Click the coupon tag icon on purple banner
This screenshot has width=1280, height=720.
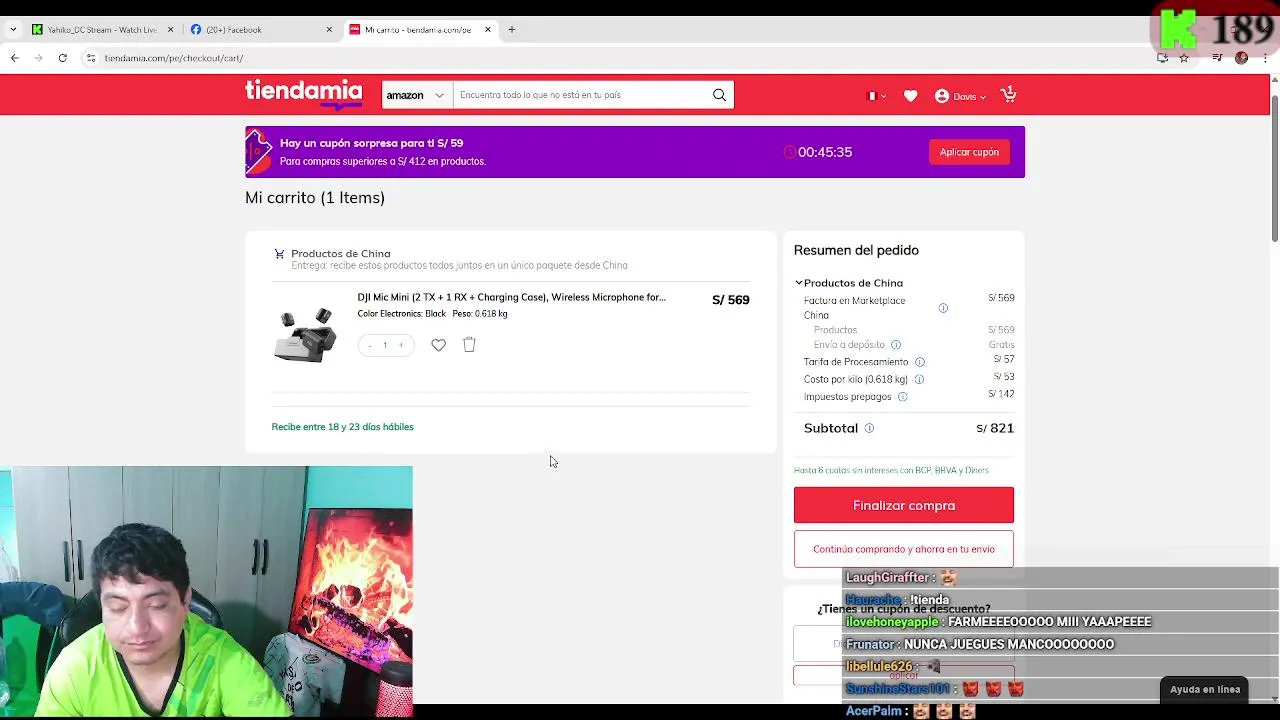[x=258, y=152]
